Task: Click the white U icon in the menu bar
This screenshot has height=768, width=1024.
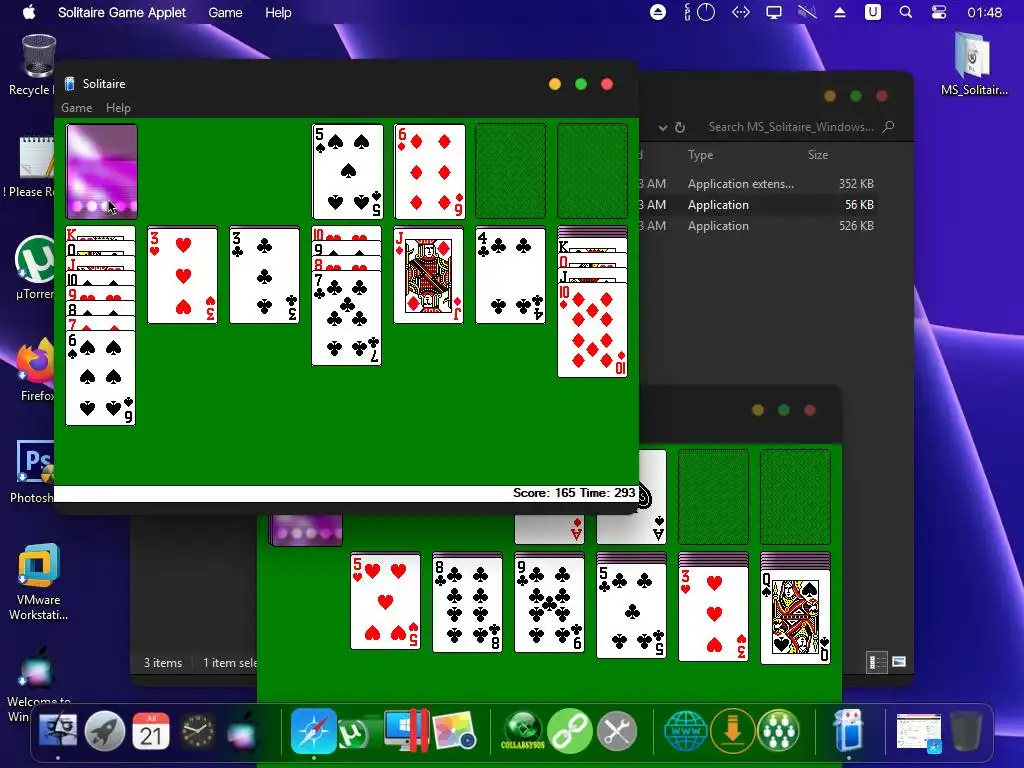Action: pyautogui.click(x=872, y=12)
